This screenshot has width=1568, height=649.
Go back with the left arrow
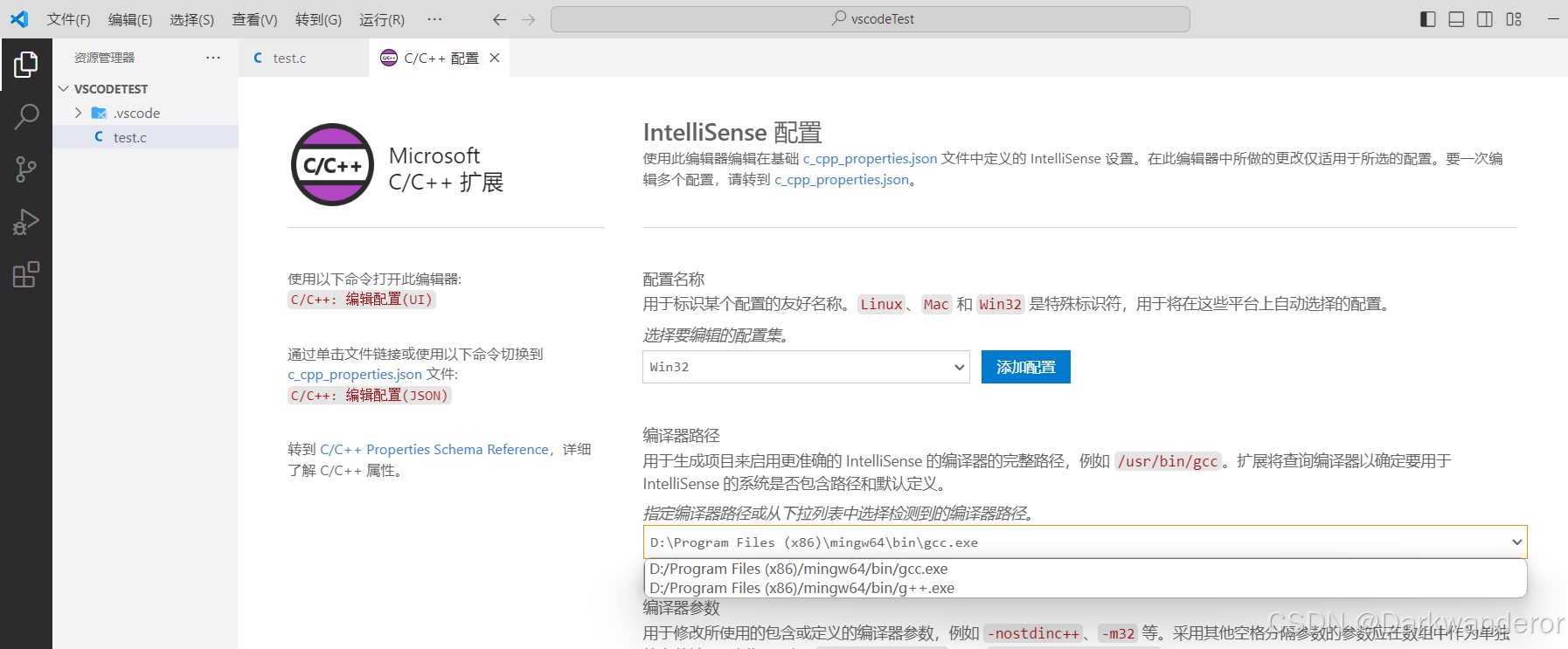pos(499,19)
